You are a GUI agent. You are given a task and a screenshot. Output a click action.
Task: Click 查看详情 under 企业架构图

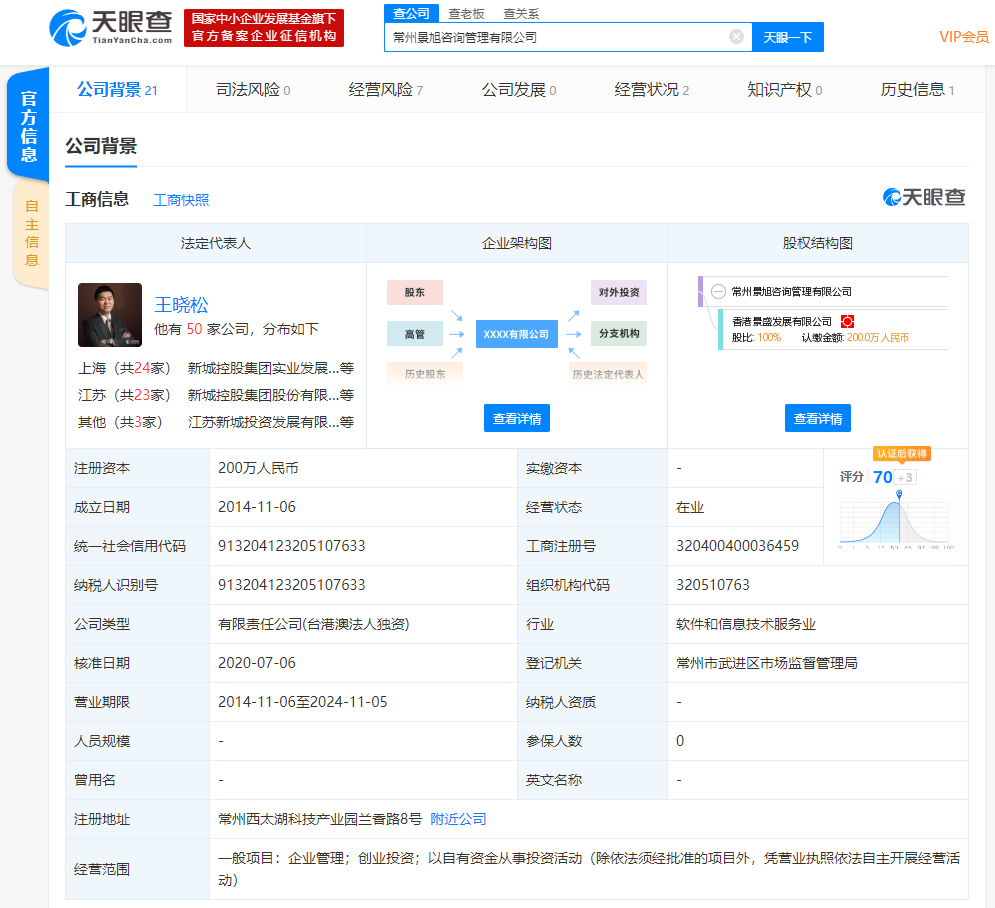click(x=517, y=419)
